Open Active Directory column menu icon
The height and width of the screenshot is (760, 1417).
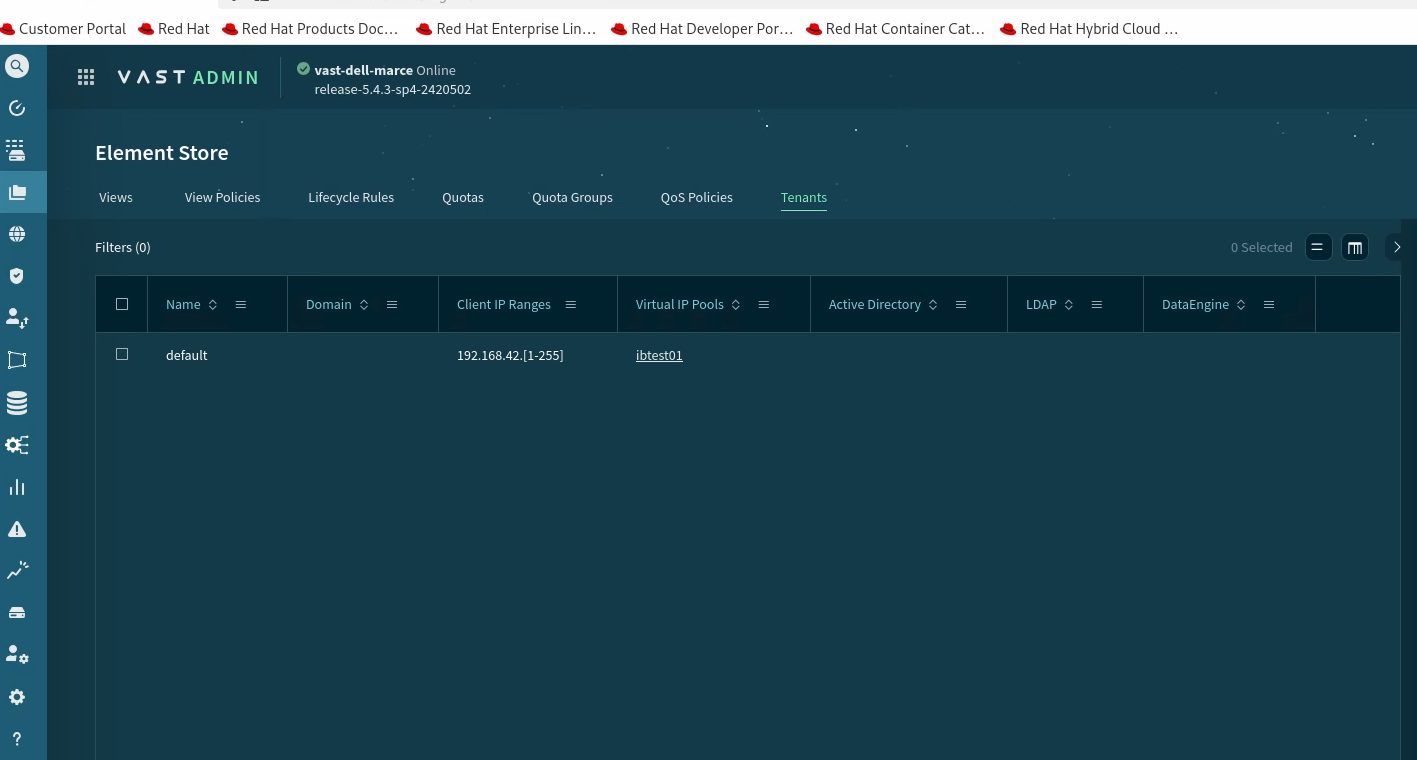[x=961, y=304]
